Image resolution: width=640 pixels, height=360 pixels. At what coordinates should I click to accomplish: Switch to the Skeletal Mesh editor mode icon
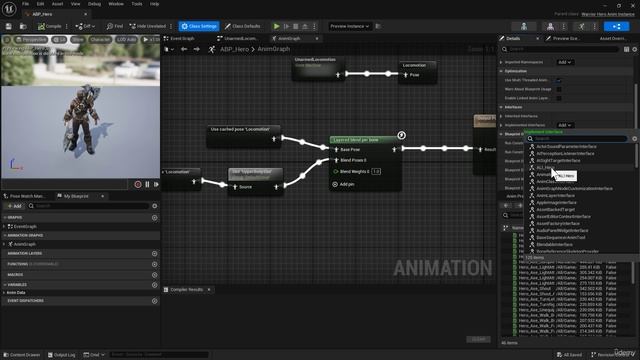tap(550, 27)
